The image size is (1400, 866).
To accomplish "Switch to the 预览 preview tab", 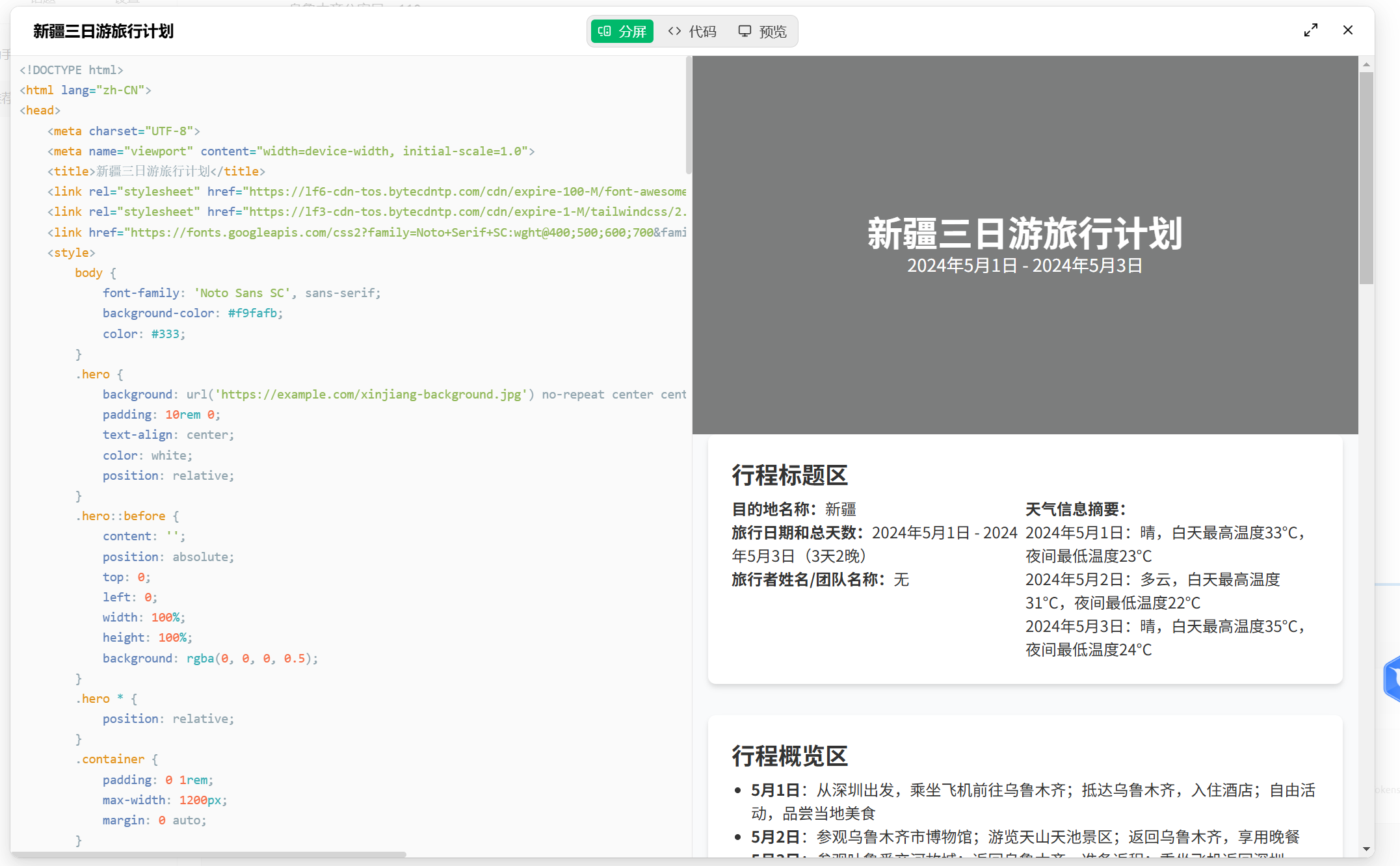I will (x=762, y=31).
